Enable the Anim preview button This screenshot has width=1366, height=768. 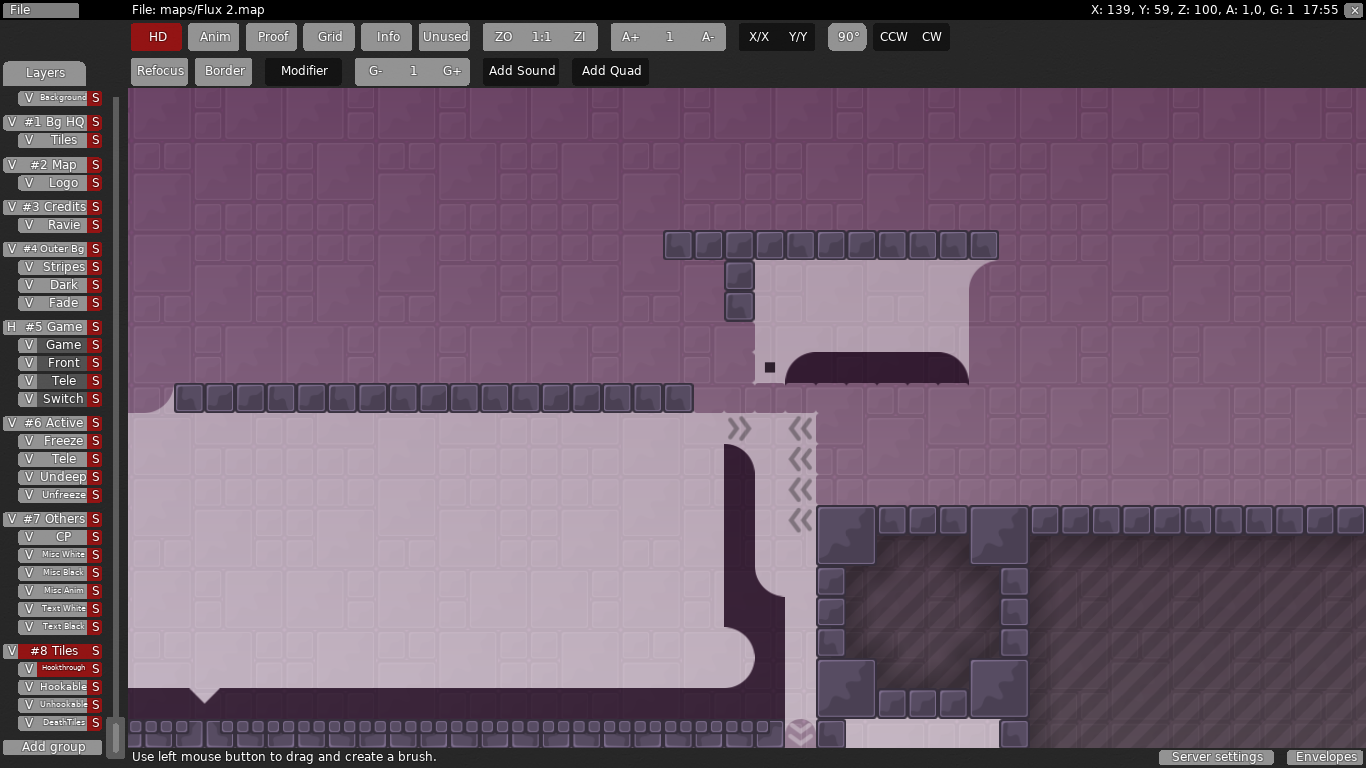coord(215,37)
